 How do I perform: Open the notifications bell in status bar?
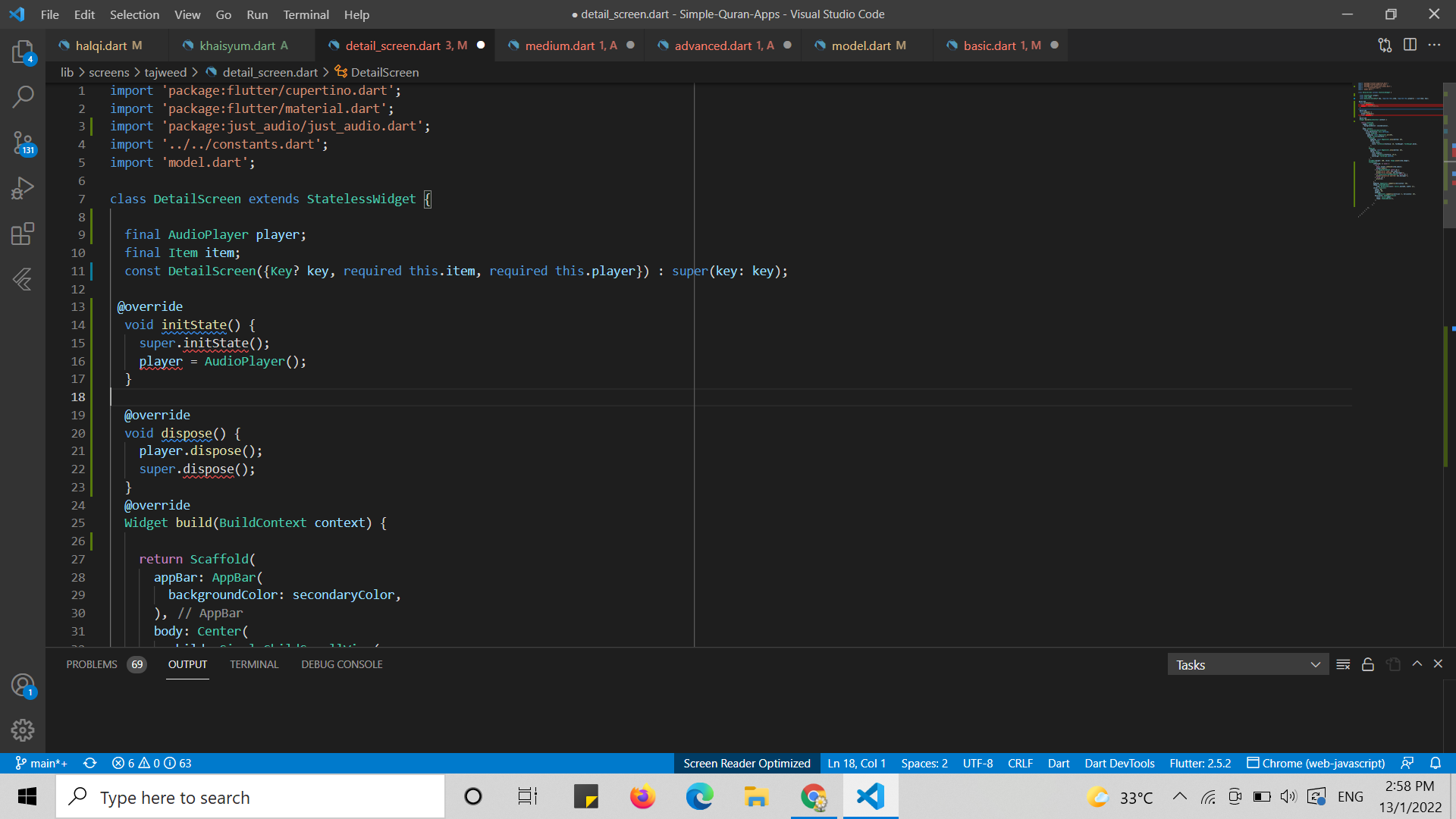click(x=1436, y=763)
